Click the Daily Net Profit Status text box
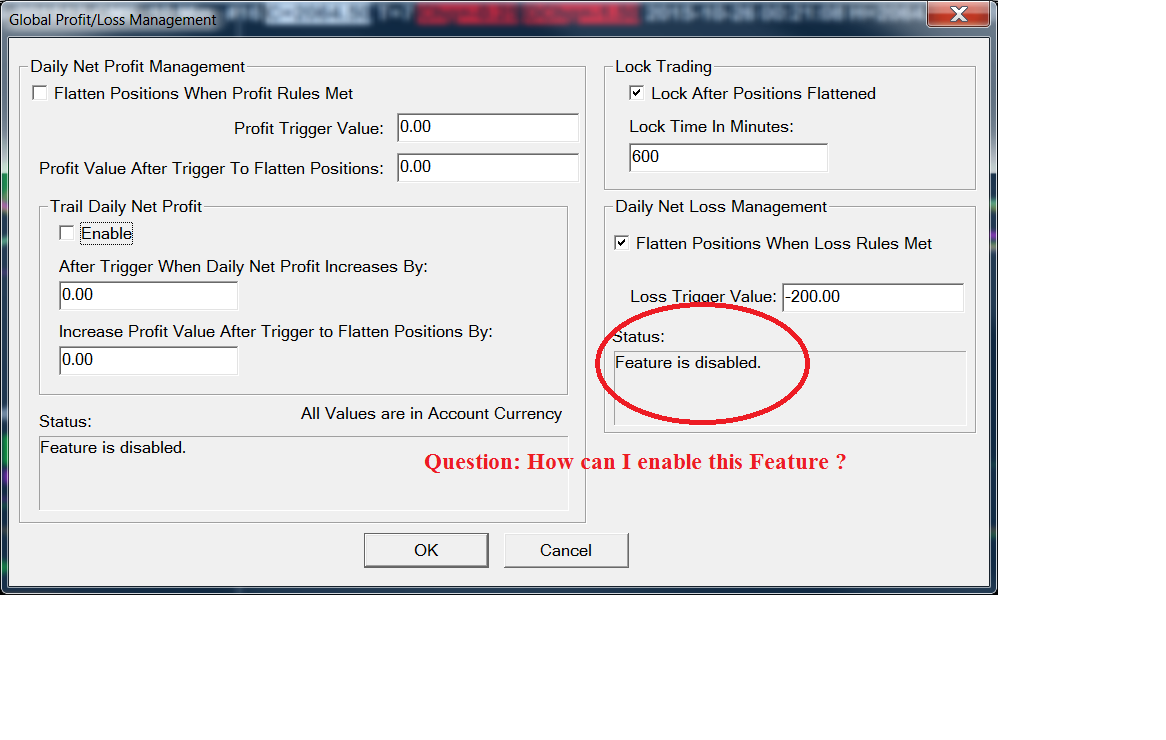 pos(303,473)
